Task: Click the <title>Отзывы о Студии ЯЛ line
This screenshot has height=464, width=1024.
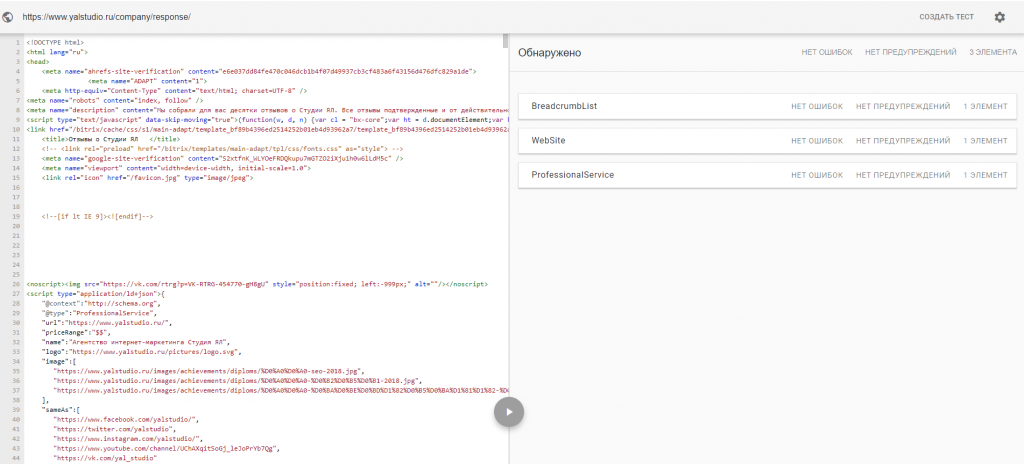Action: (110, 141)
